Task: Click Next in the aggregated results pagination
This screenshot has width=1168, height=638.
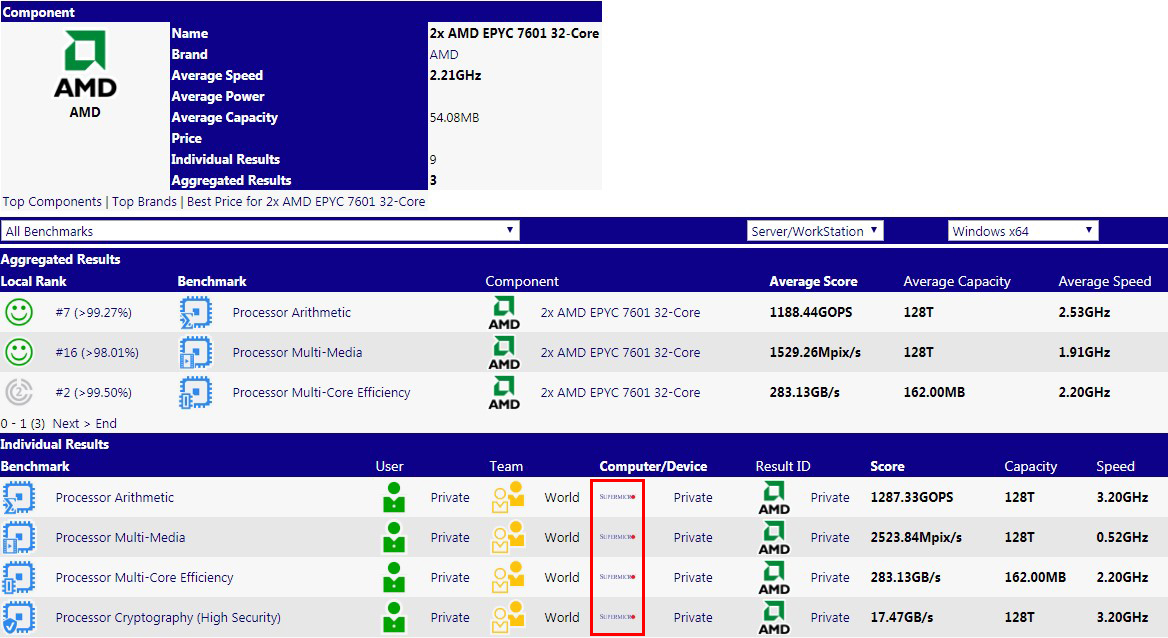Action: pyautogui.click(x=66, y=423)
